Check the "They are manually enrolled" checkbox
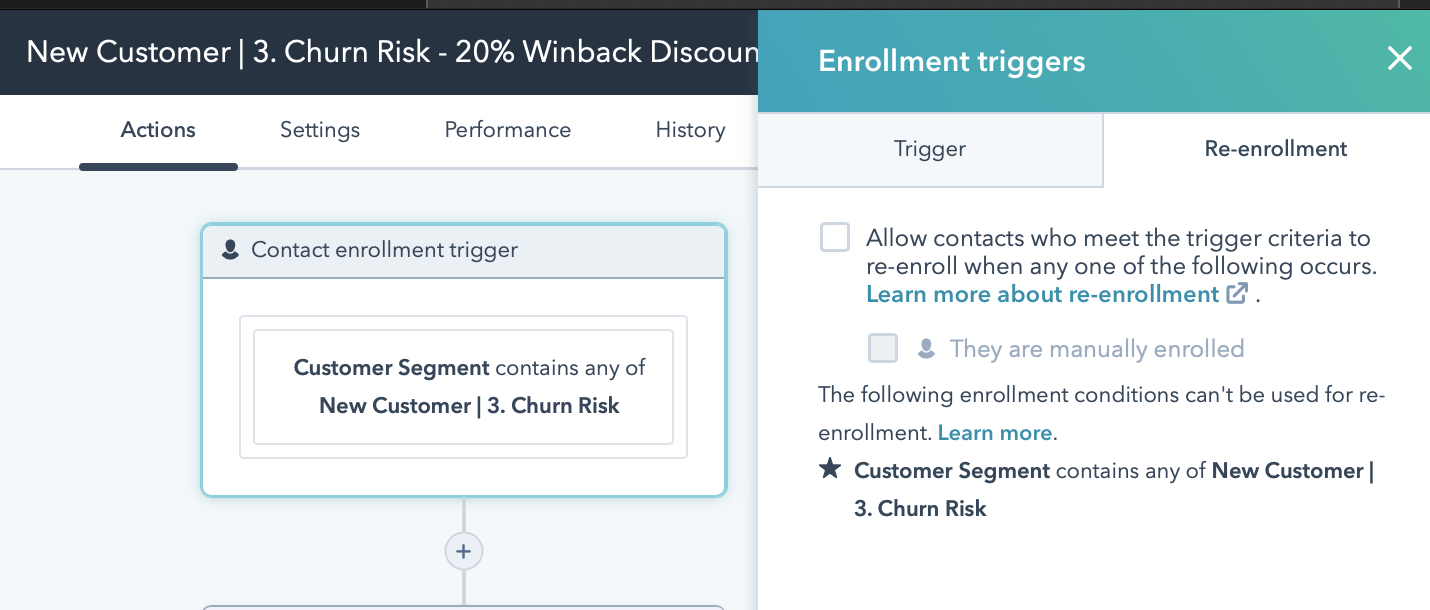 point(883,348)
